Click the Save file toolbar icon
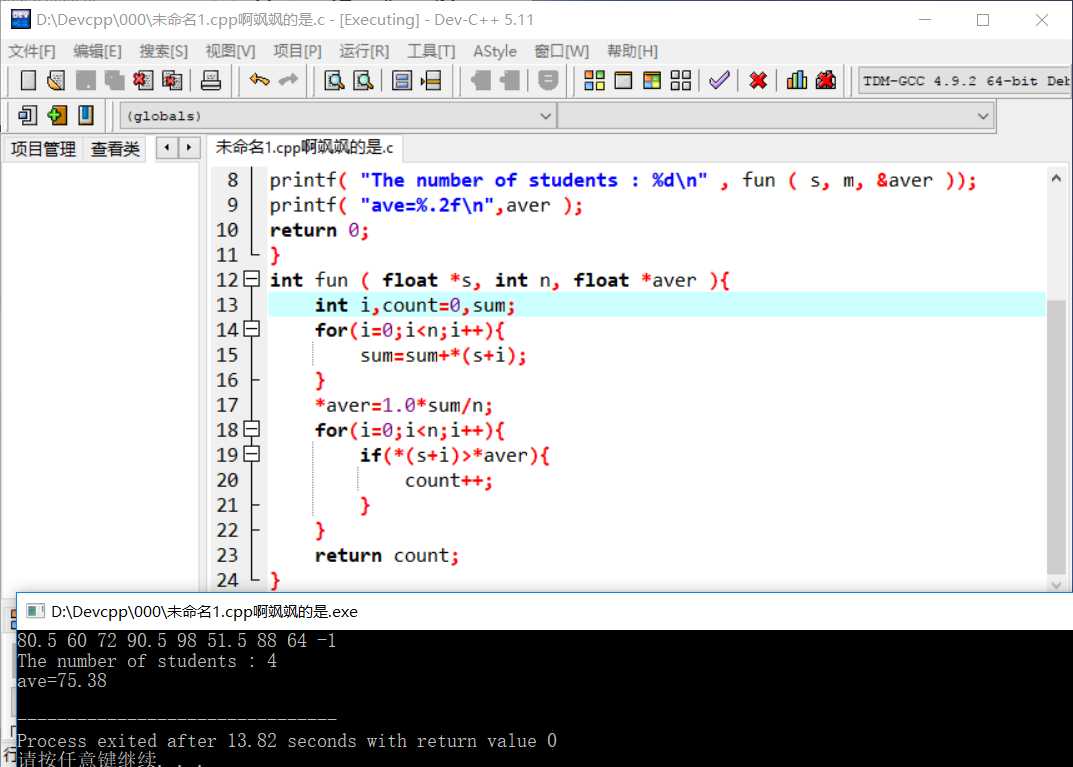The image size is (1073, 767). coord(86,81)
